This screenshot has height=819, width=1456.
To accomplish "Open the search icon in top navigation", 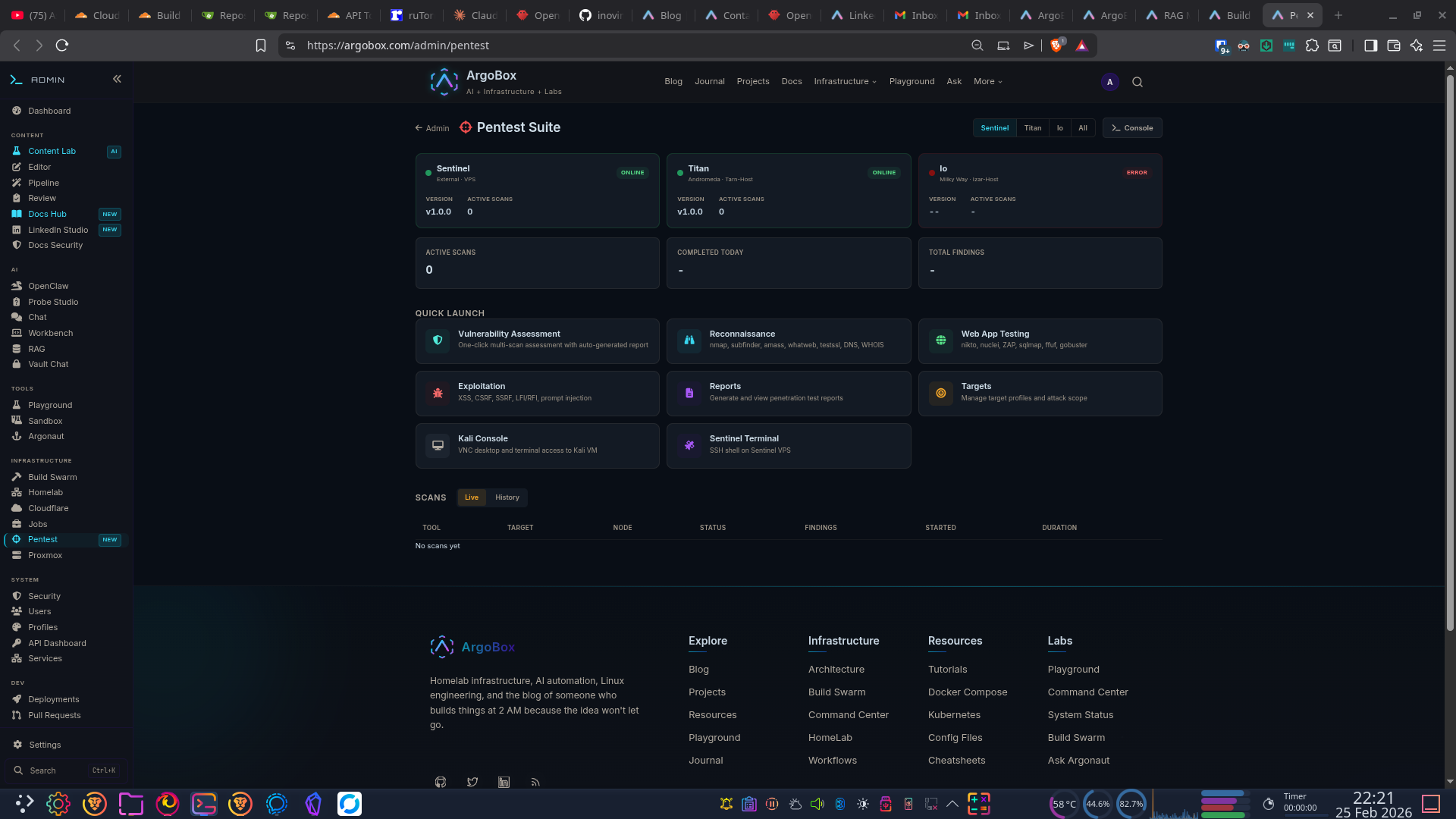I will pyautogui.click(x=1137, y=81).
